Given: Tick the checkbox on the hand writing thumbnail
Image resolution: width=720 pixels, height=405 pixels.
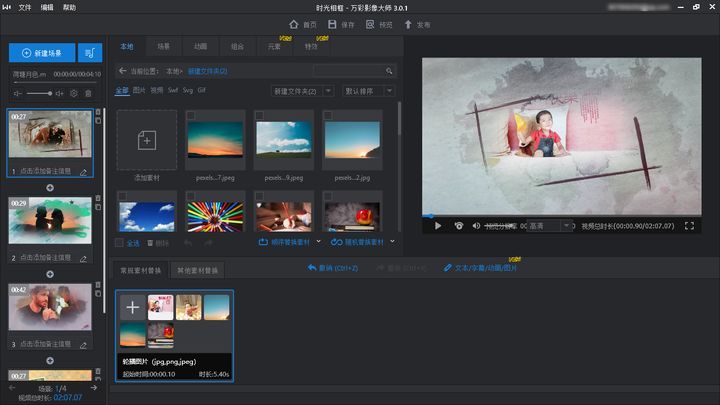Looking at the screenshot, I should point(259,196).
